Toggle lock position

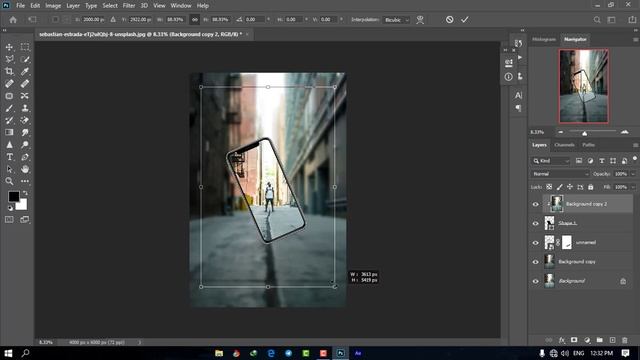point(570,187)
